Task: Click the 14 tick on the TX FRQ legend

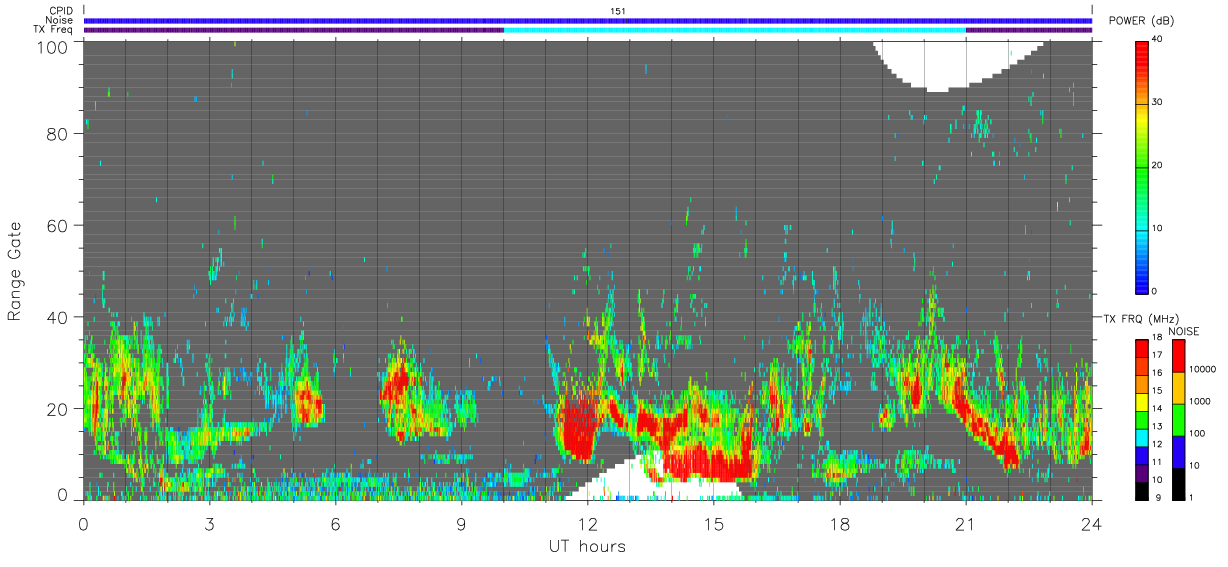Action: pyautogui.click(x=1156, y=408)
